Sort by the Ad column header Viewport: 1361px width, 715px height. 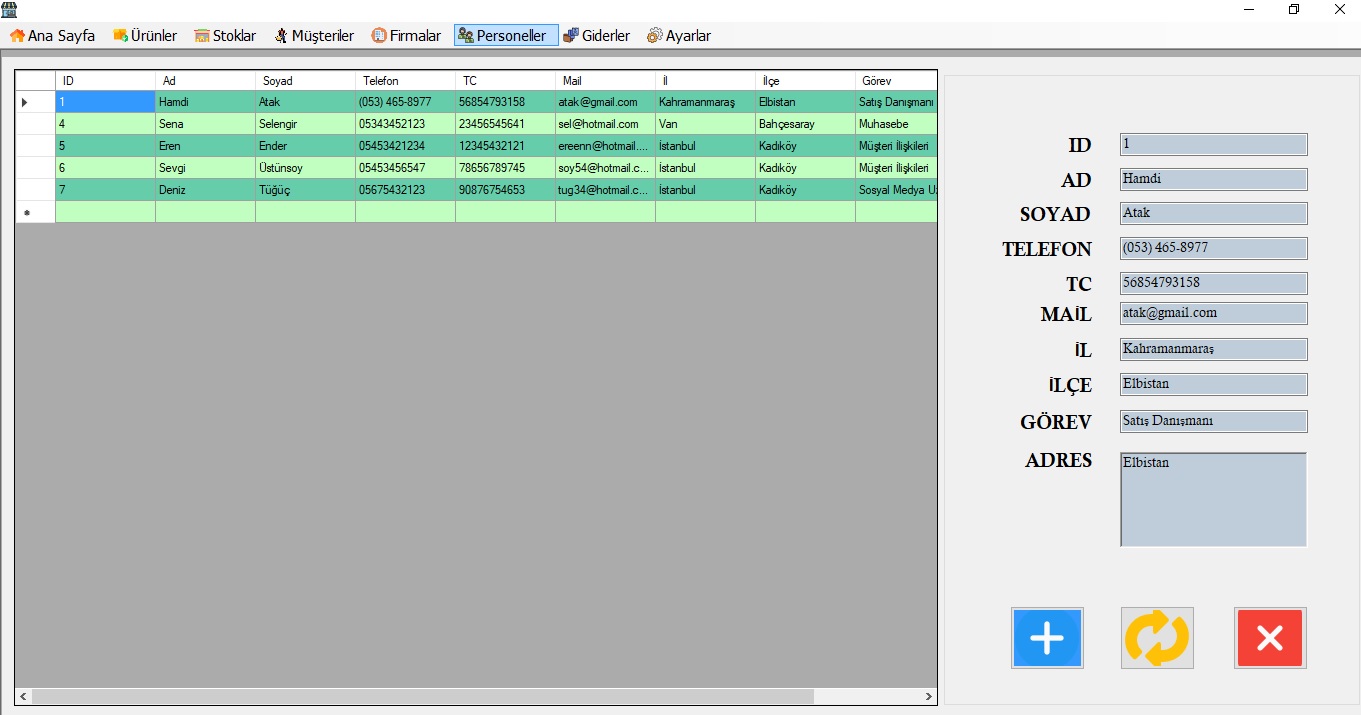[205, 80]
